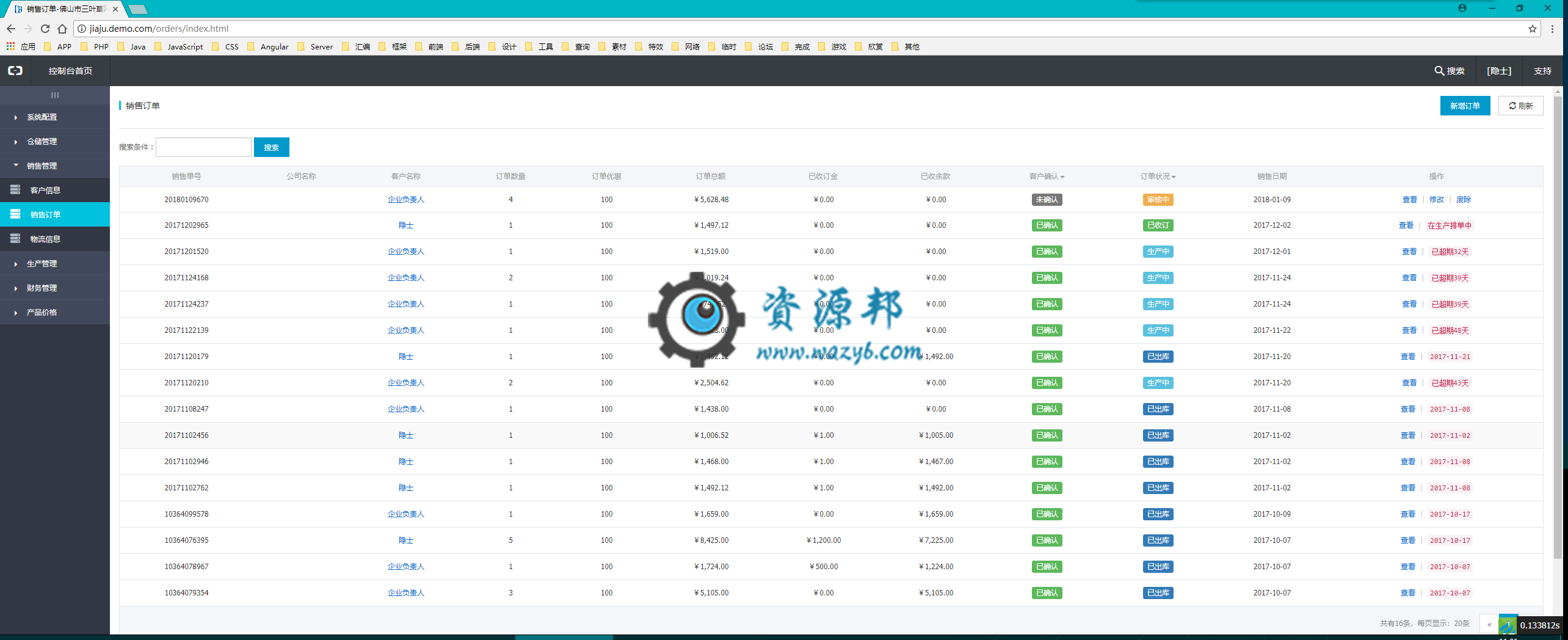Collapse sidebar with the bars handle
This screenshot has width=1568, height=640.
coord(55,95)
